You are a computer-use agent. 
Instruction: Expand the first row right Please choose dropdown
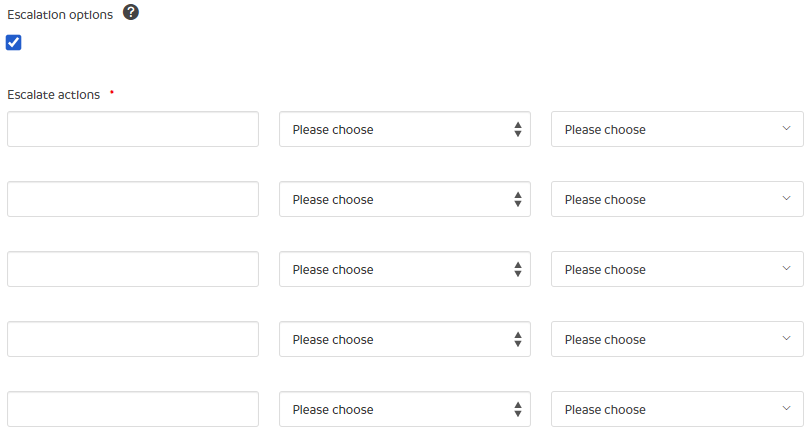coord(676,129)
